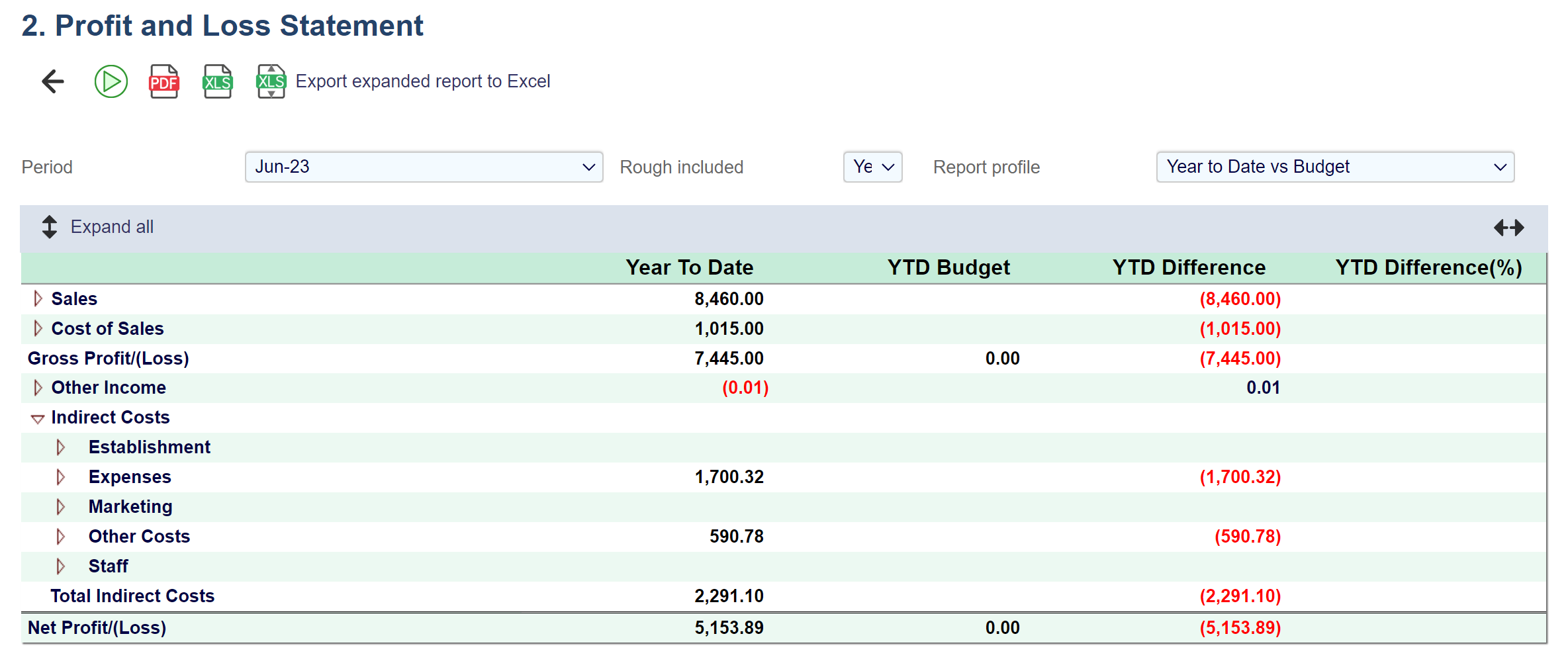Click the expanded Excel export icon
The height and width of the screenshot is (669, 1568).
tap(271, 81)
